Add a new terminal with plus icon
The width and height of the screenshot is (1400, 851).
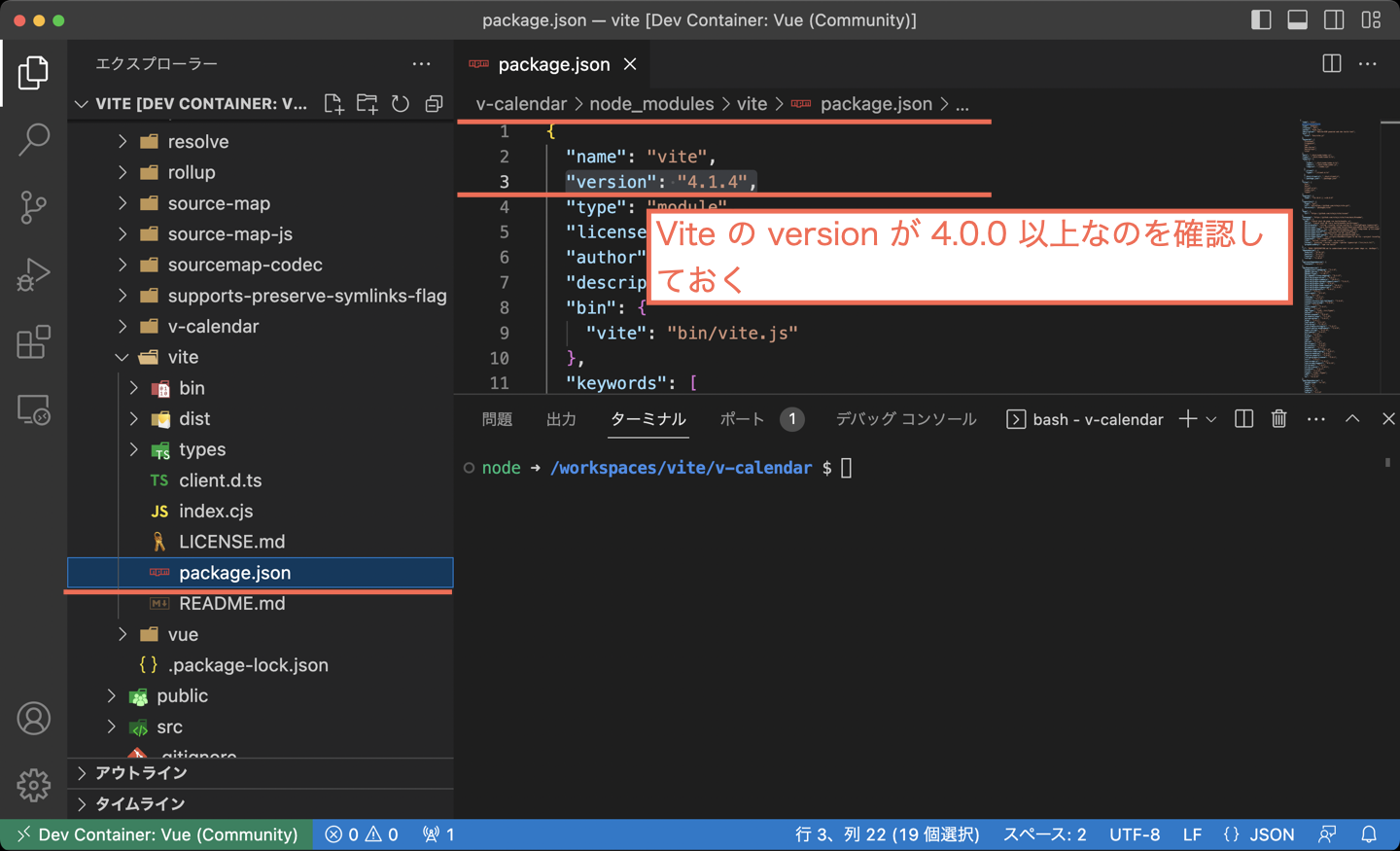tap(1187, 419)
